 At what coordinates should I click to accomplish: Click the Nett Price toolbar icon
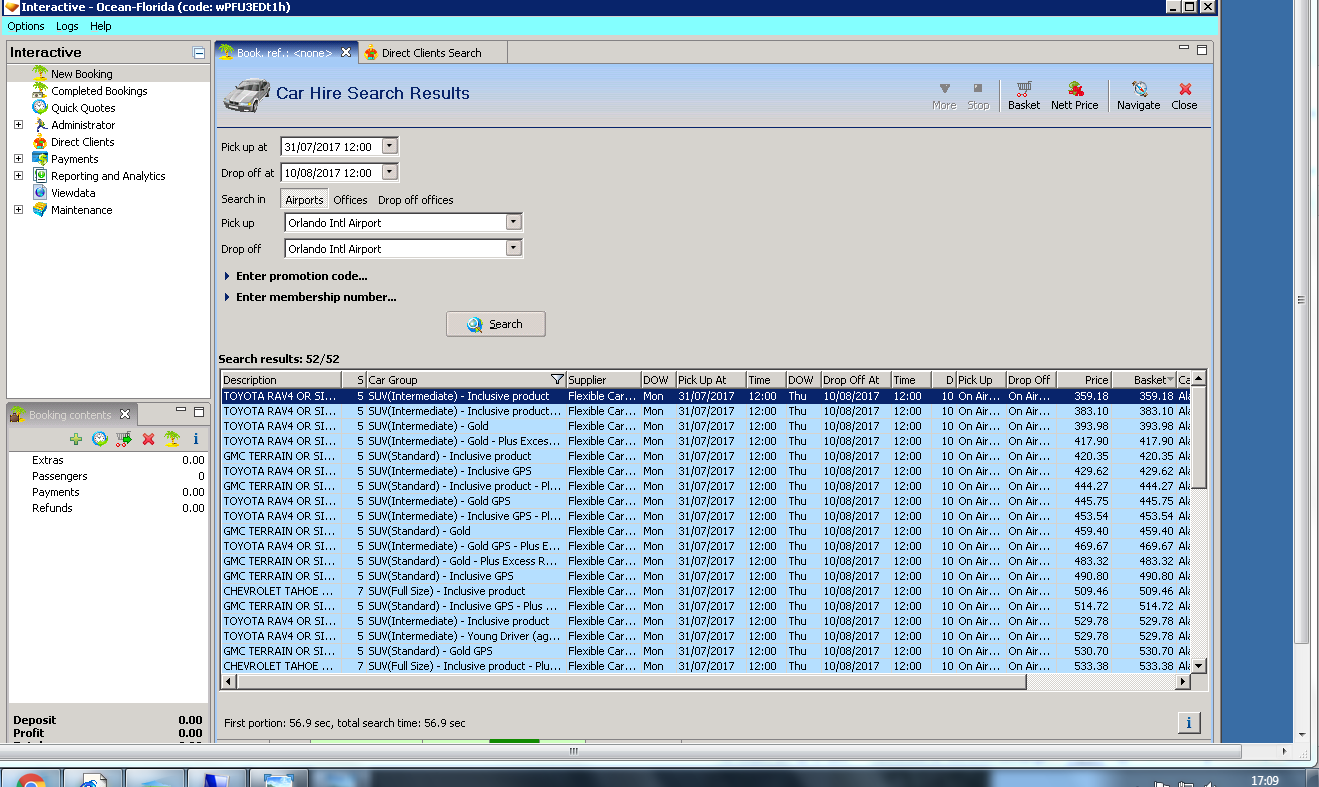point(1074,96)
